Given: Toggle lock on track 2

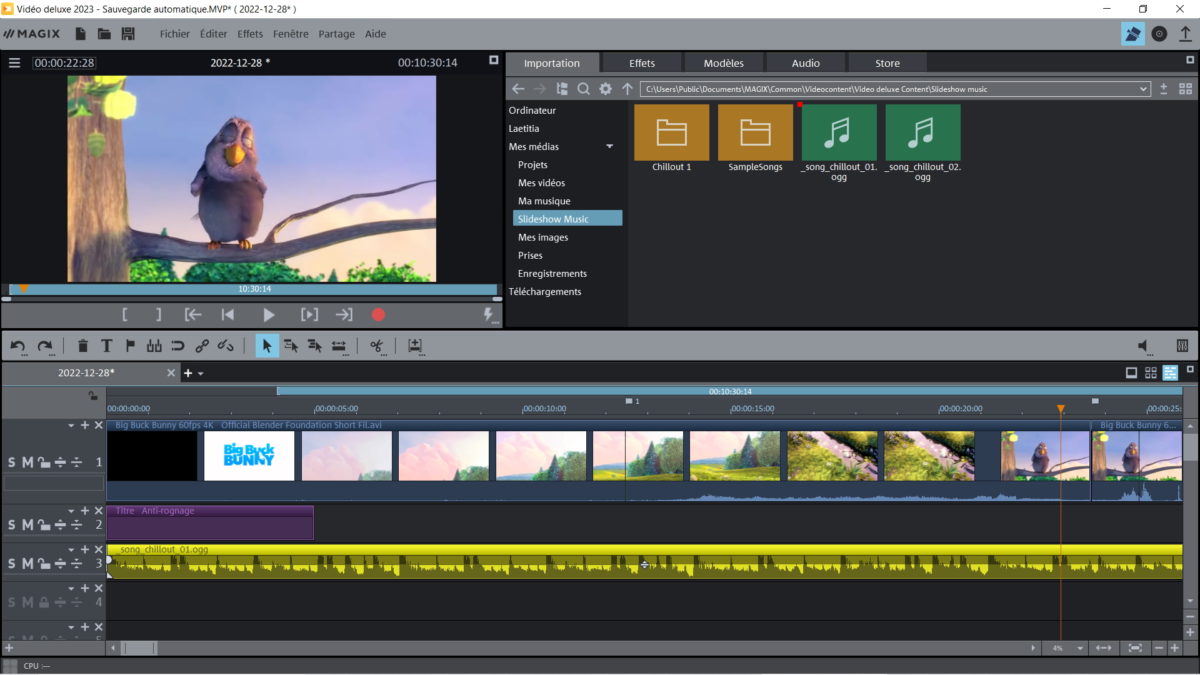Looking at the screenshot, I should coord(44,524).
